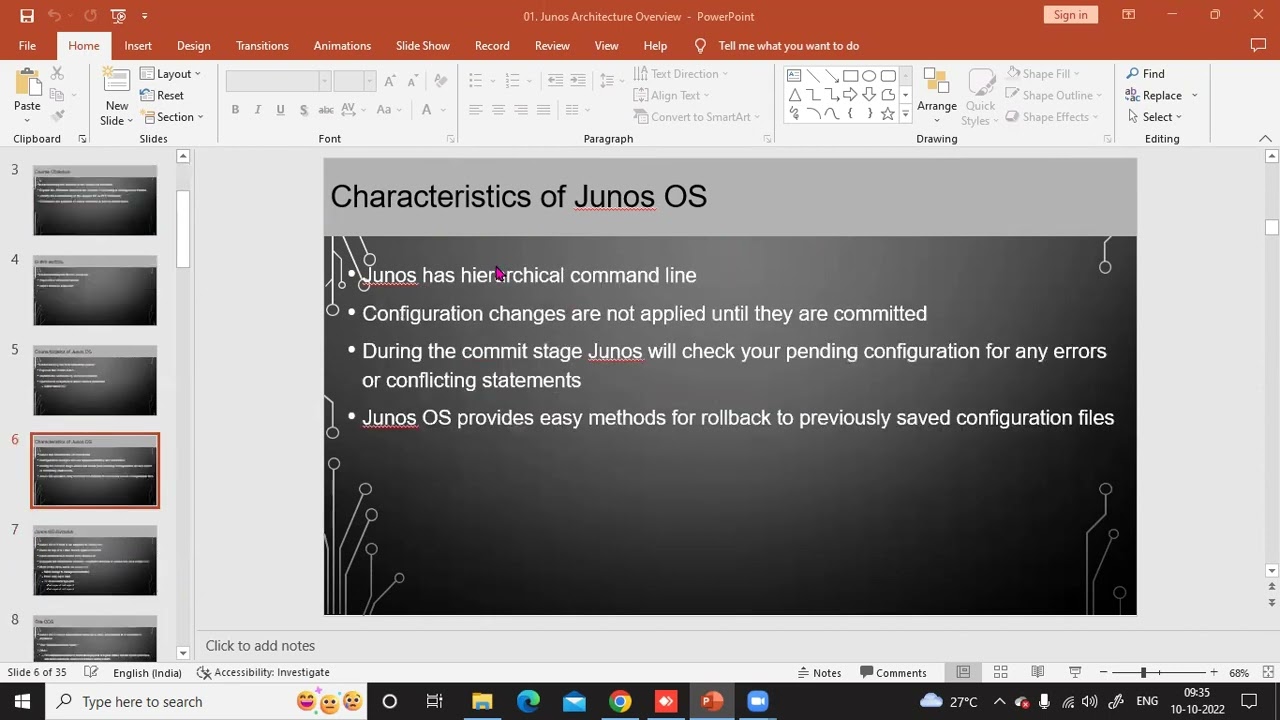
Task: Switch to the Slide Show tab
Action: pos(422,46)
